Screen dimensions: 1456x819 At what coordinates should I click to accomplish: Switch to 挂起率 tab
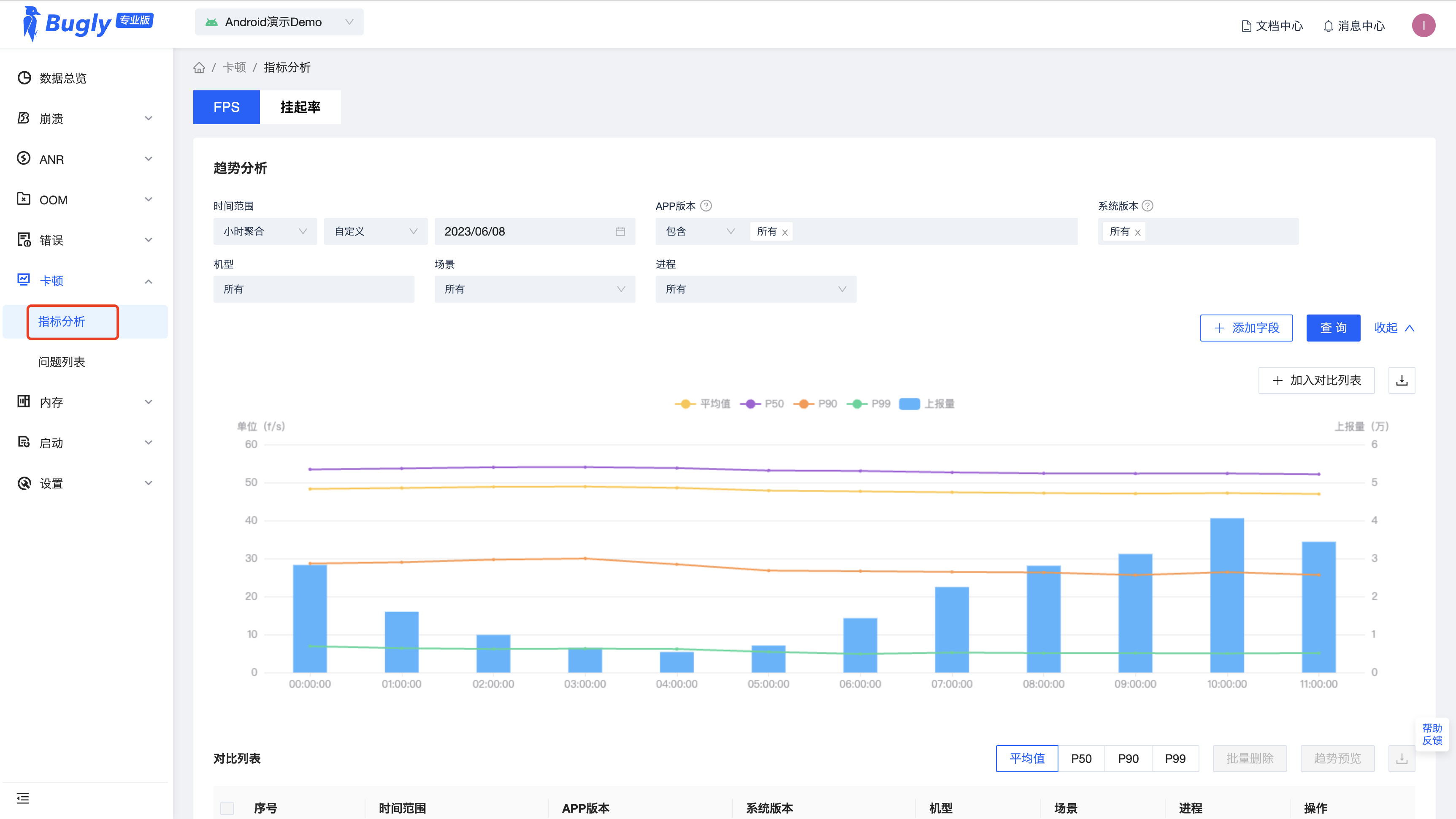pyautogui.click(x=300, y=107)
